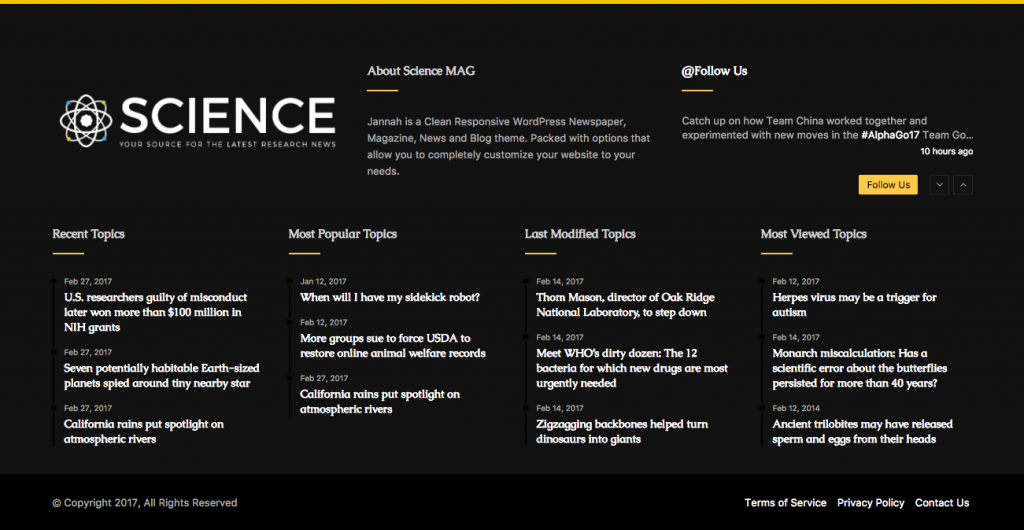Image resolution: width=1024 pixels, height=530 pixels.
Task: Click the Science atom logo icon
Action: pyautogui.click(x=85, y=120)
